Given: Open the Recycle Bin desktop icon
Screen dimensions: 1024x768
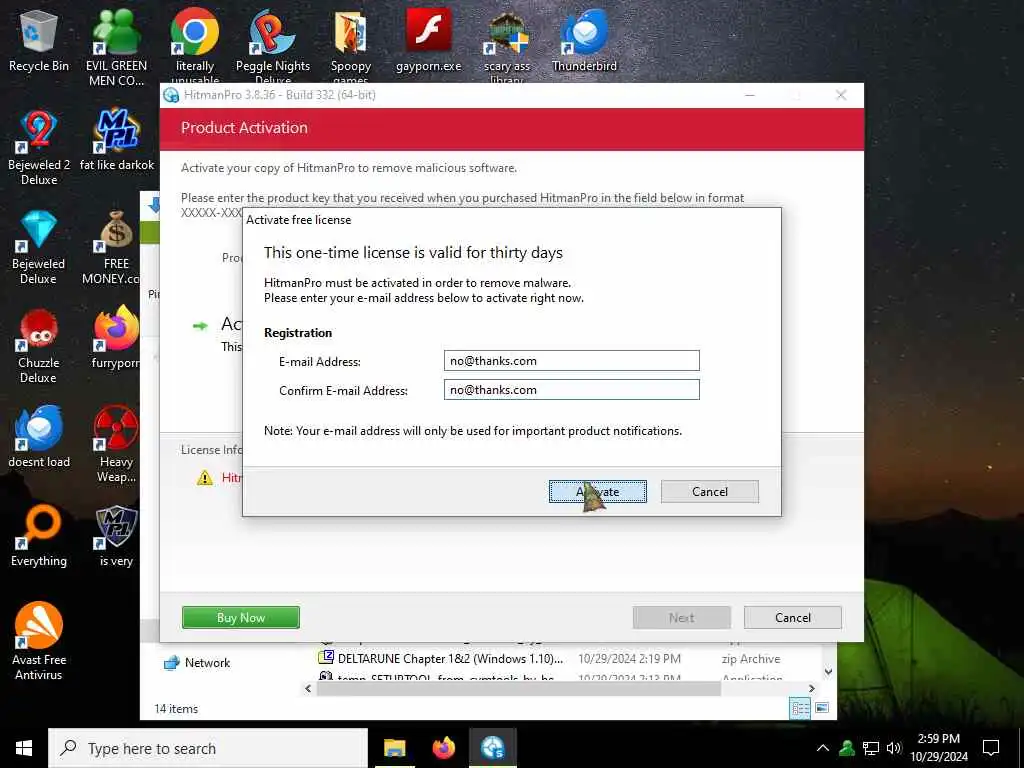Looking at the screenshot, I should pos(39,42).
